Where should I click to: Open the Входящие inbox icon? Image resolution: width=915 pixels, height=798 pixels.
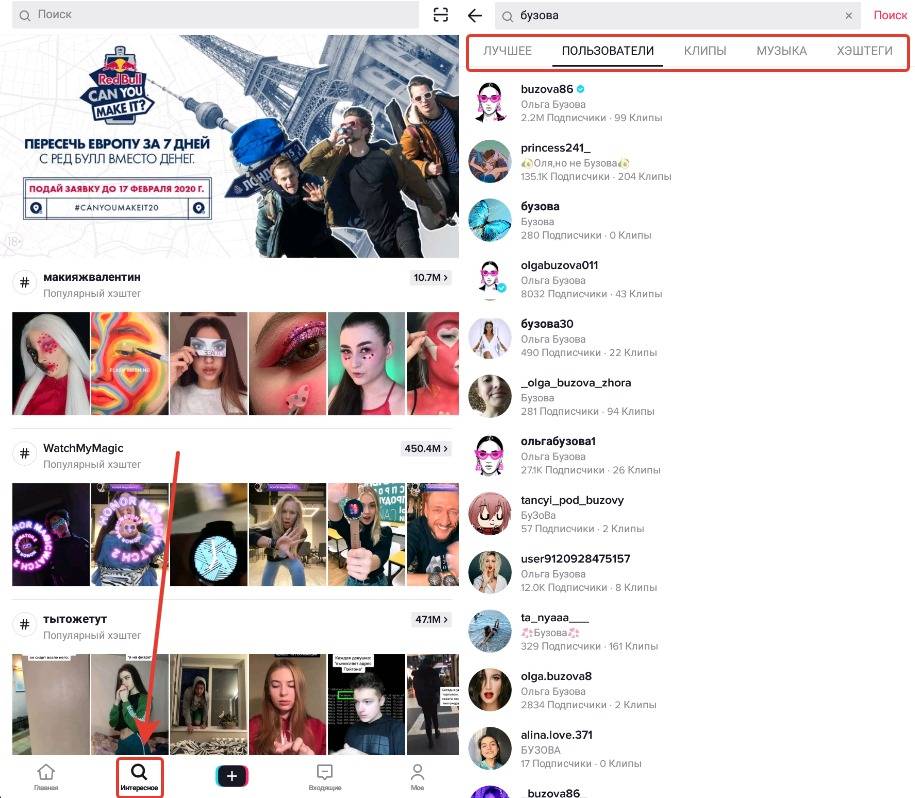(324, 777)
